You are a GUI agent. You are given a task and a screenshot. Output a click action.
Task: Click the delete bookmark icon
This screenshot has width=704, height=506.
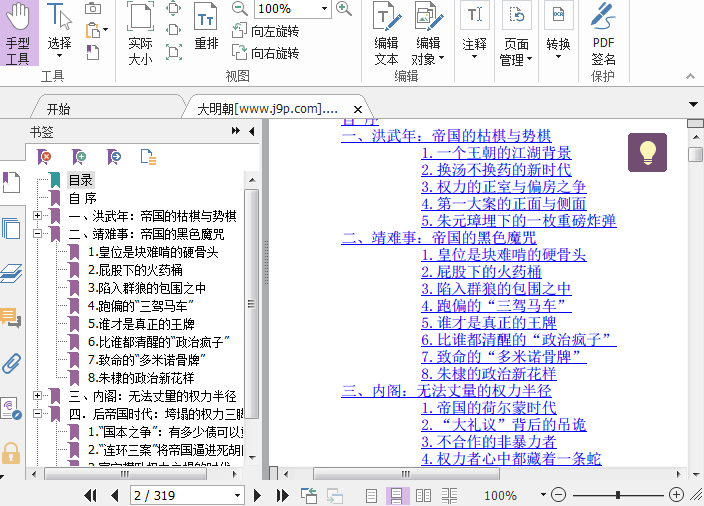[44, 157]
